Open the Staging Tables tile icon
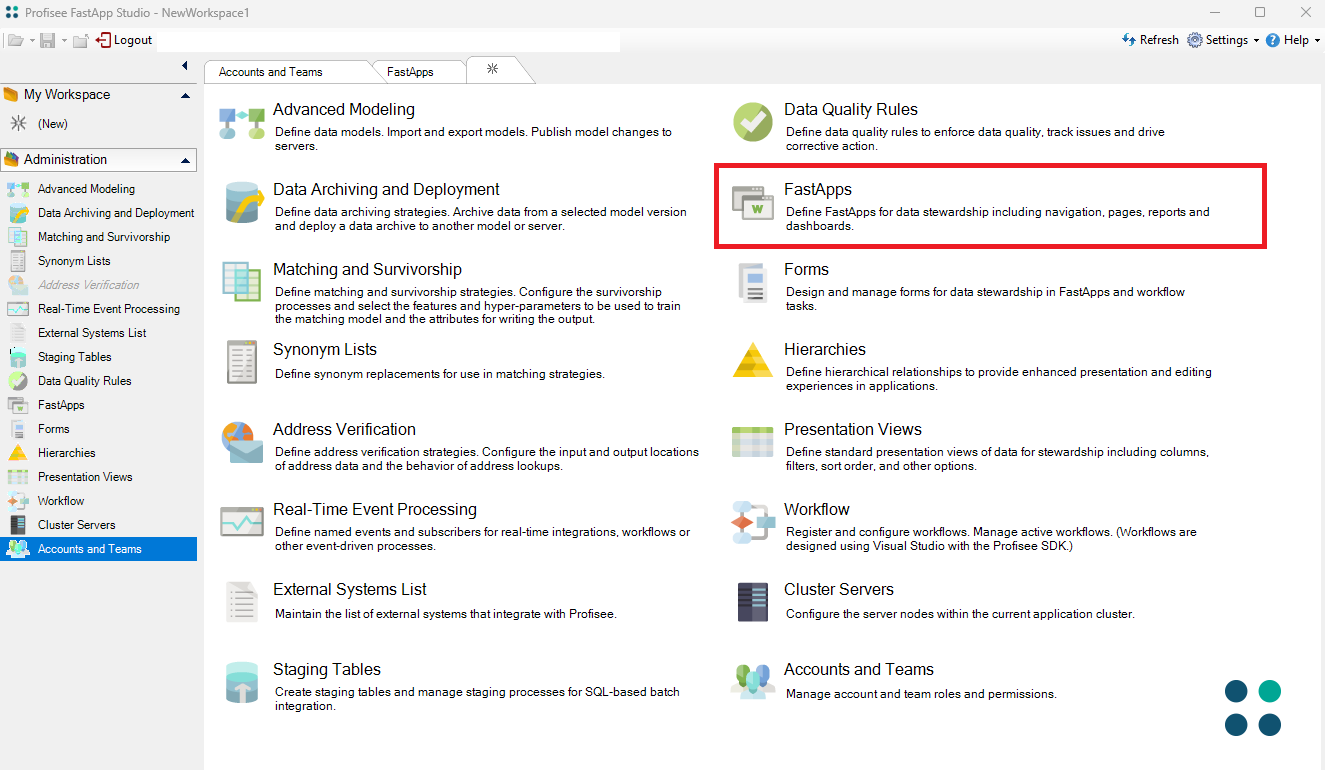The width and height of the screenshot is (1325, 770). coord(242,682)
